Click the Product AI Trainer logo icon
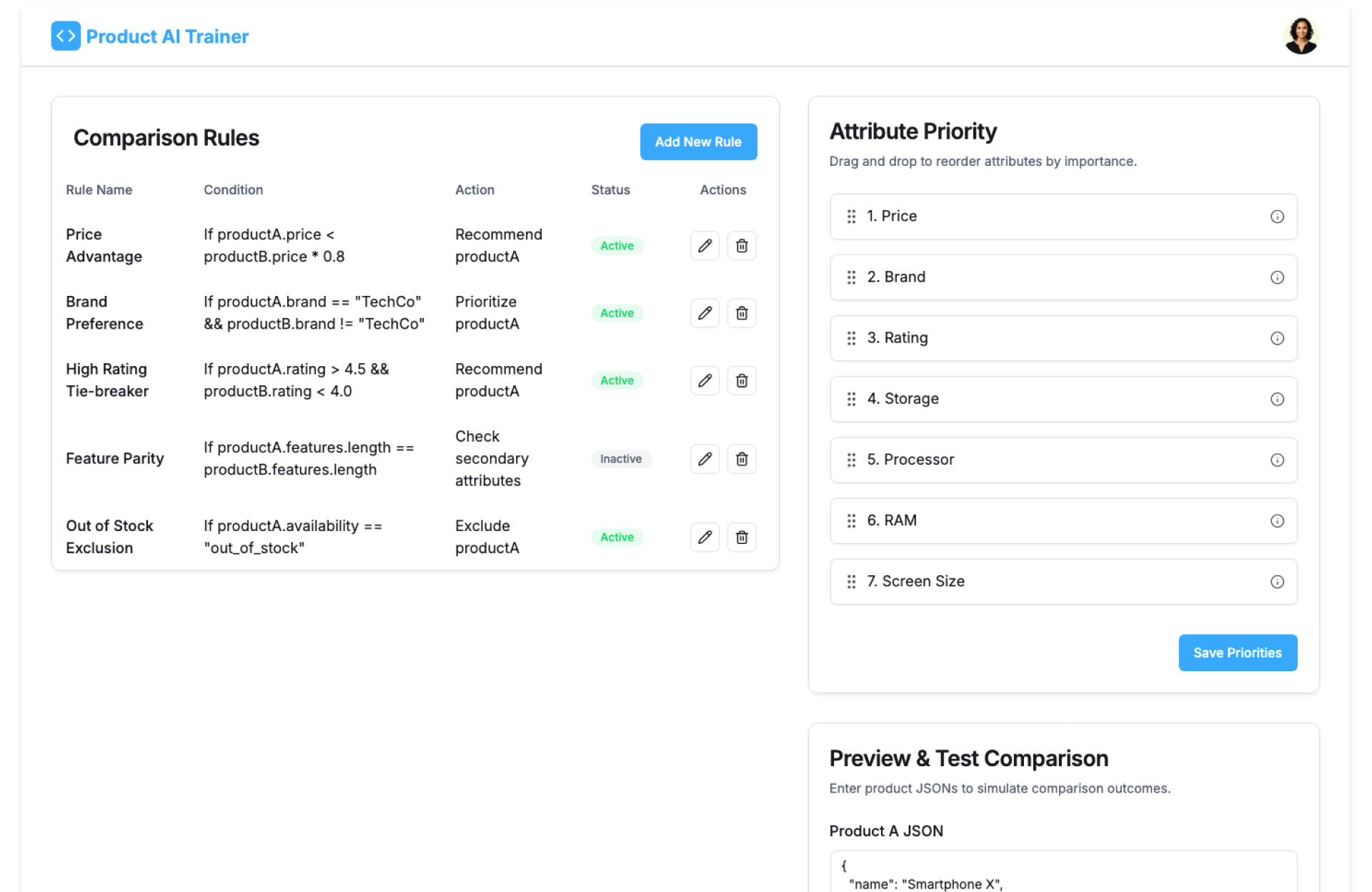 [66, 36]
